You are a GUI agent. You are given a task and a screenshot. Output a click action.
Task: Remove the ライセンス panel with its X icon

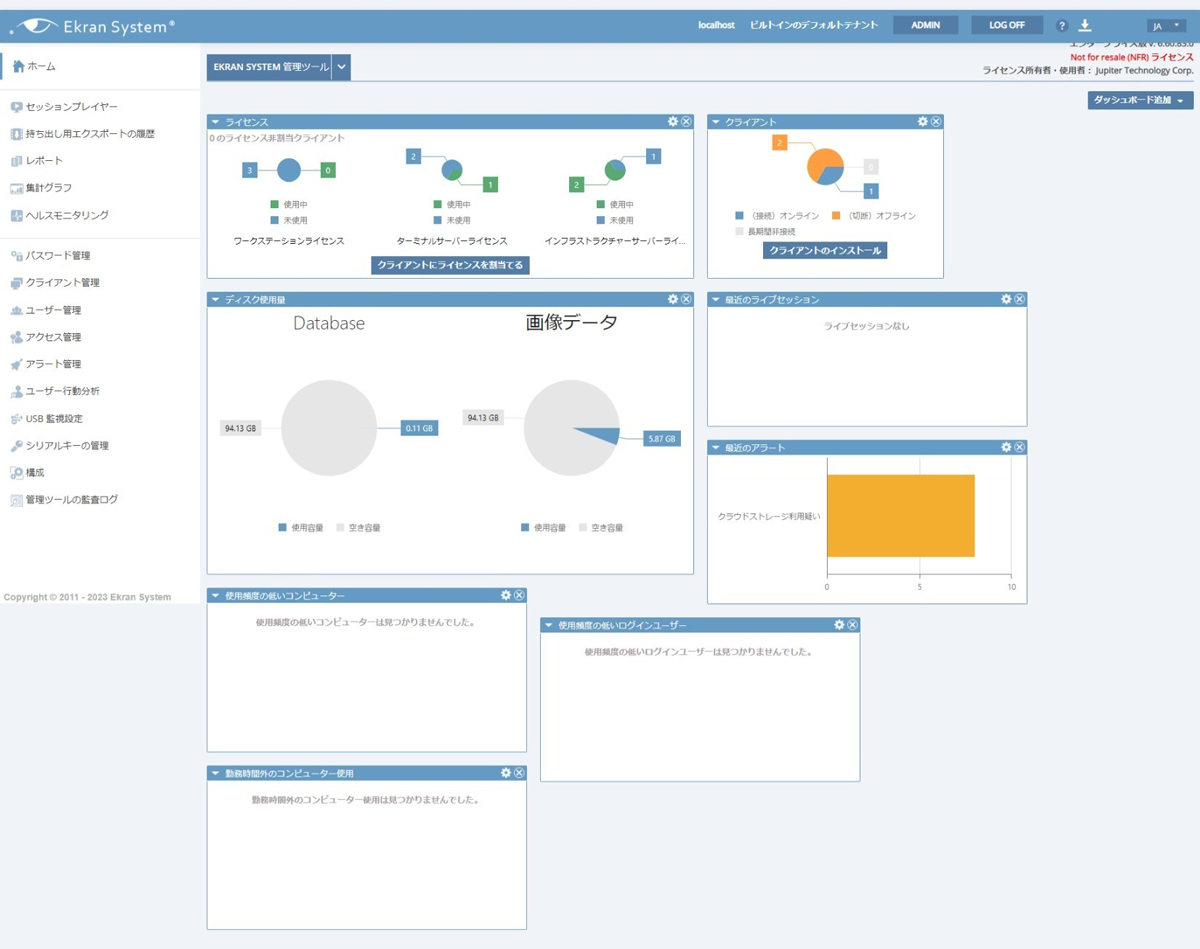click(686, 122)
